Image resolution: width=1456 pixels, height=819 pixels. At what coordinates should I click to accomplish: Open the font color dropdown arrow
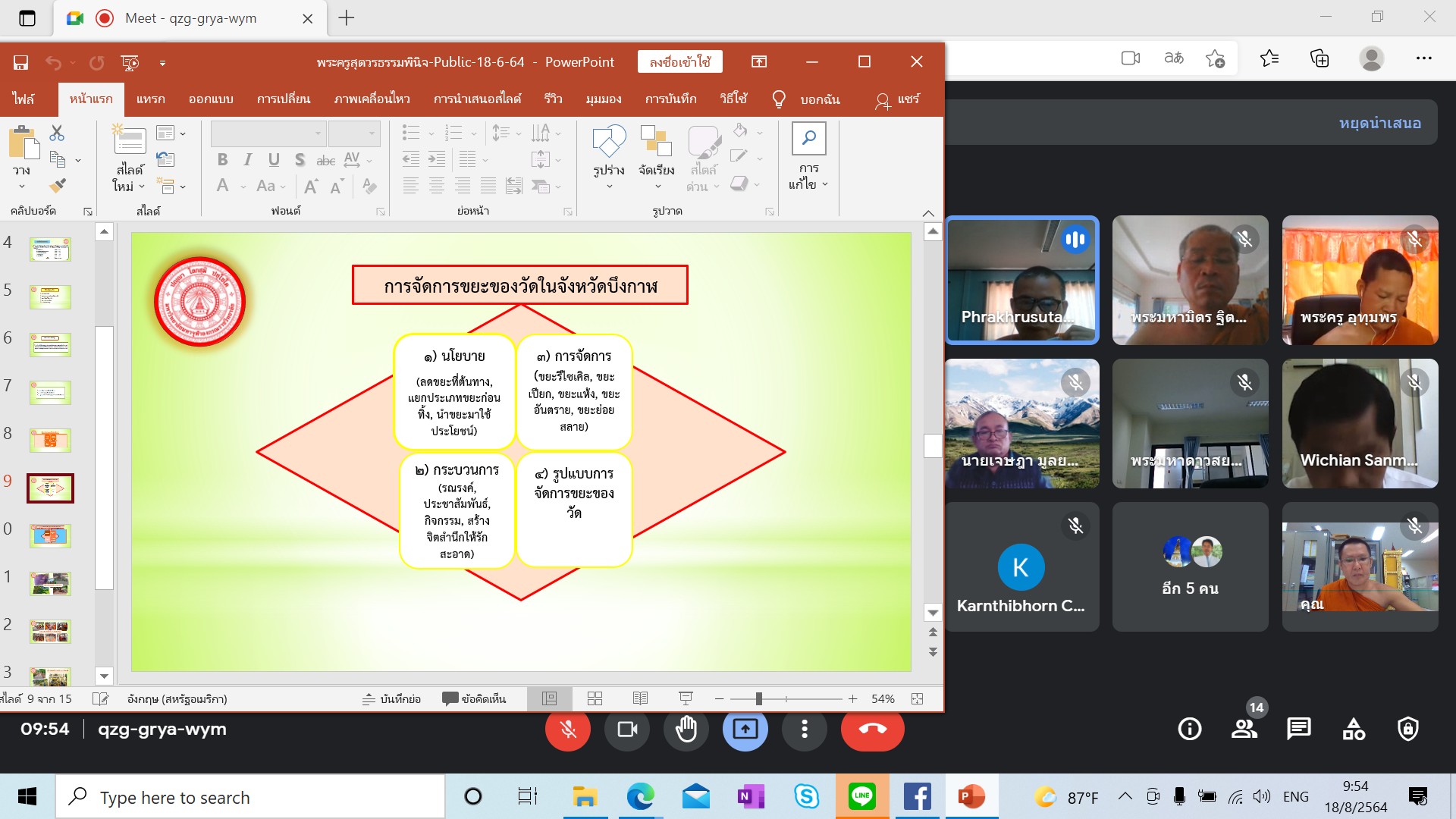point(243,186)
